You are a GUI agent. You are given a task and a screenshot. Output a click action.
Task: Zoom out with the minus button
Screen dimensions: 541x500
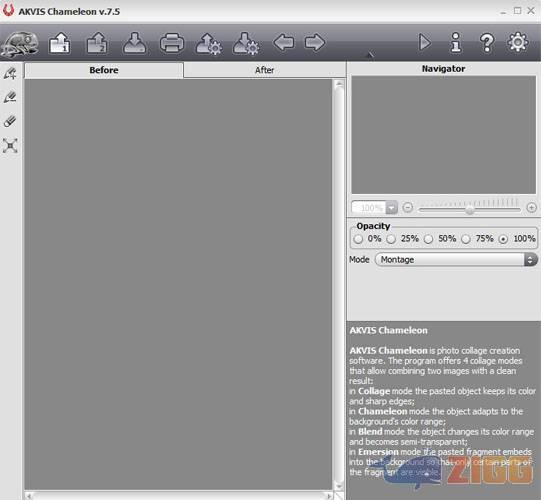(408, 208)
